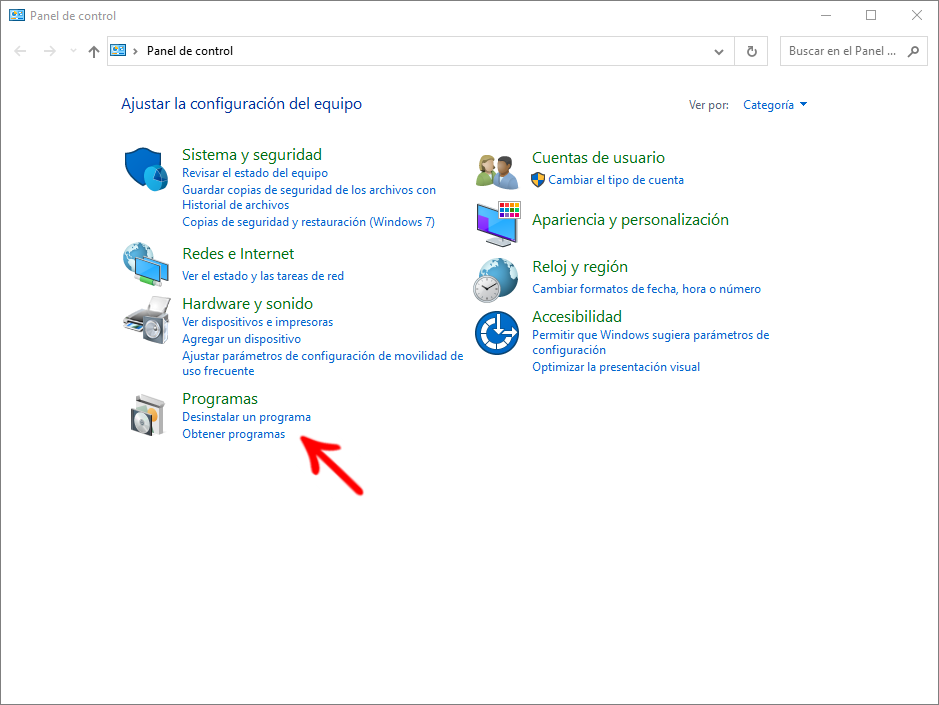Click Cambiar formatos de fecha, hora o número
Screen dimensions: 939x705
pos(647,289)
